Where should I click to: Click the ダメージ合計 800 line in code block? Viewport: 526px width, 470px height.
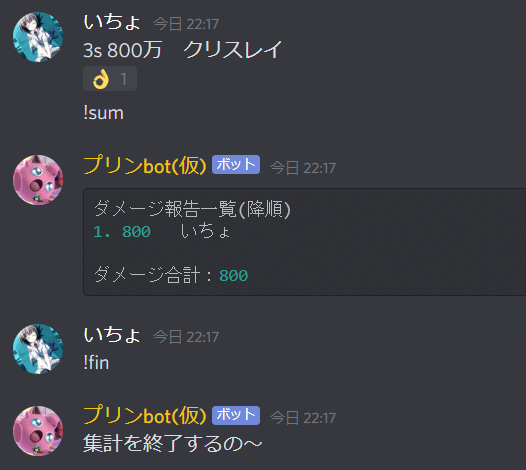click(171, 275)
